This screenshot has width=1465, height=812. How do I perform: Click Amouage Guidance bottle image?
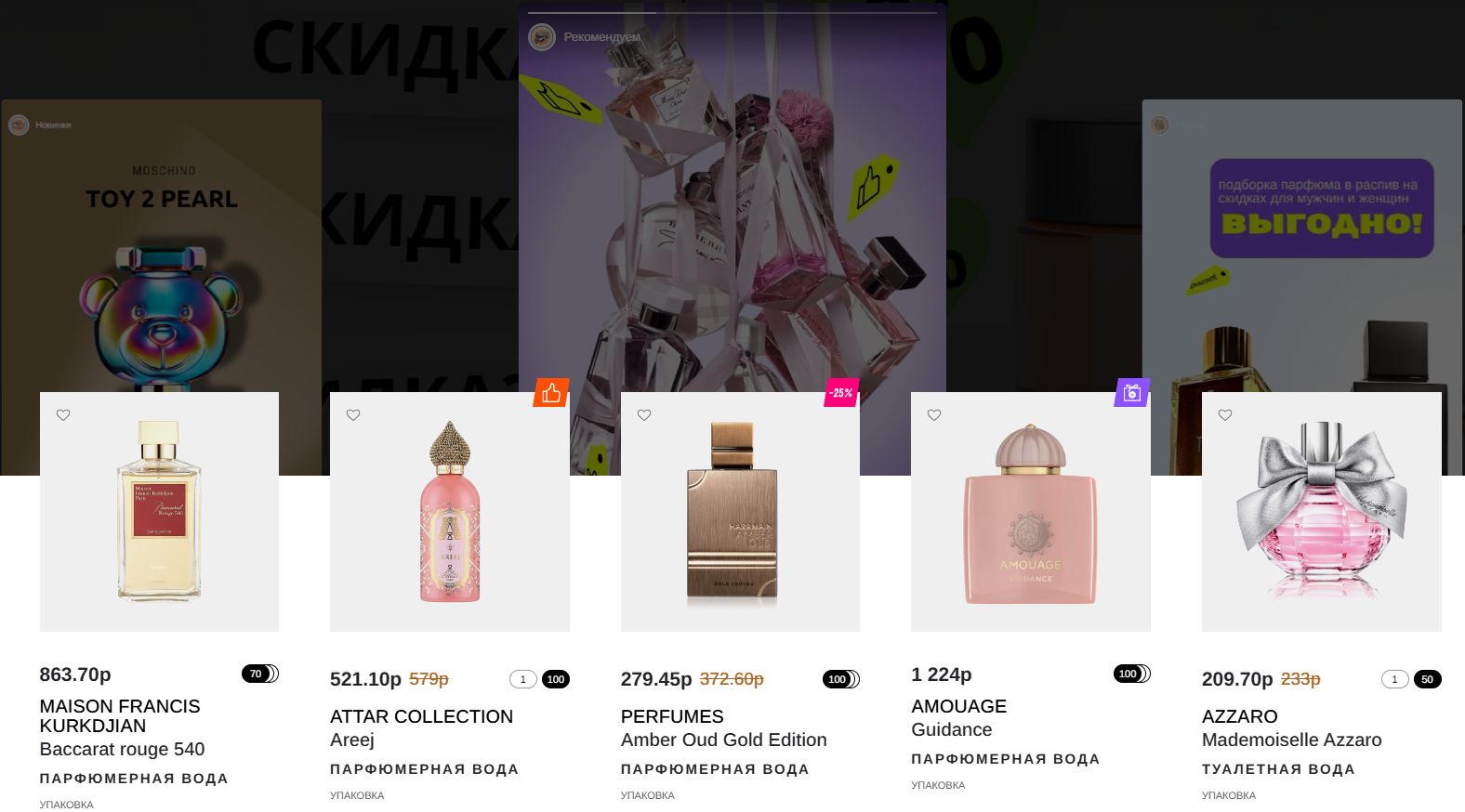pyautogui.click(x=1031, y=512)
